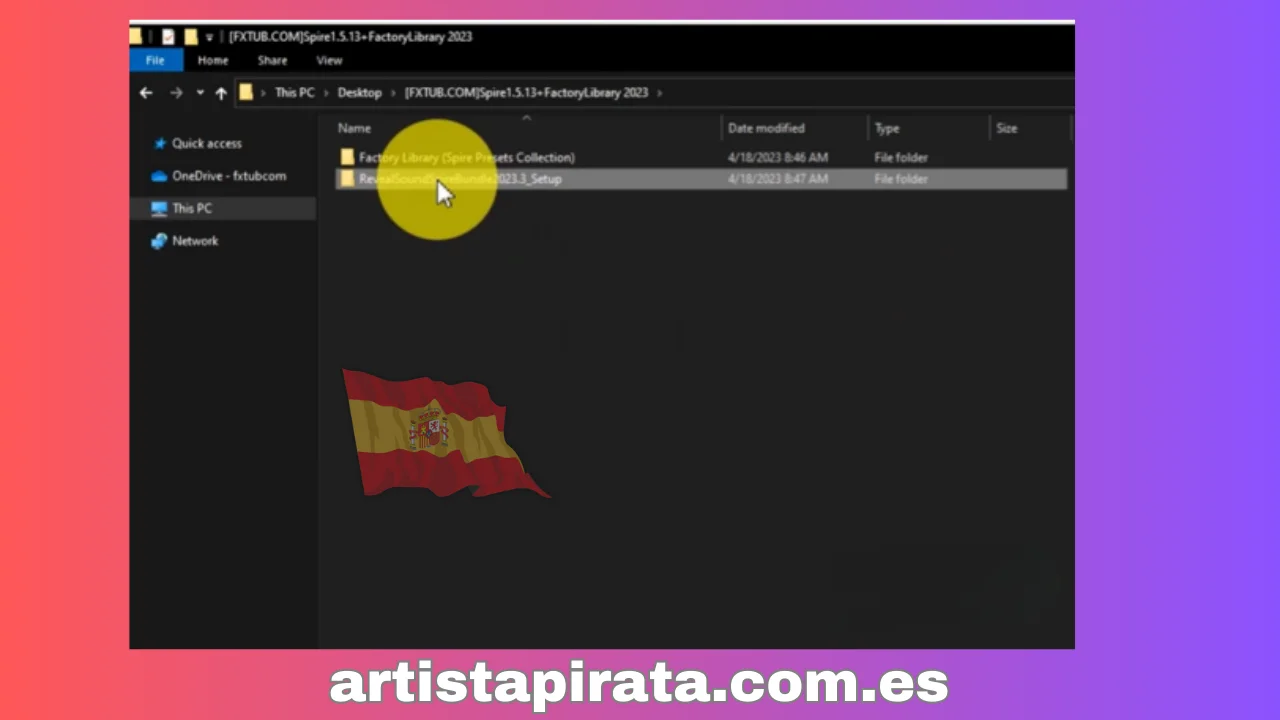Expand chevron before This PC breadcrumb

tap(264, 92)
